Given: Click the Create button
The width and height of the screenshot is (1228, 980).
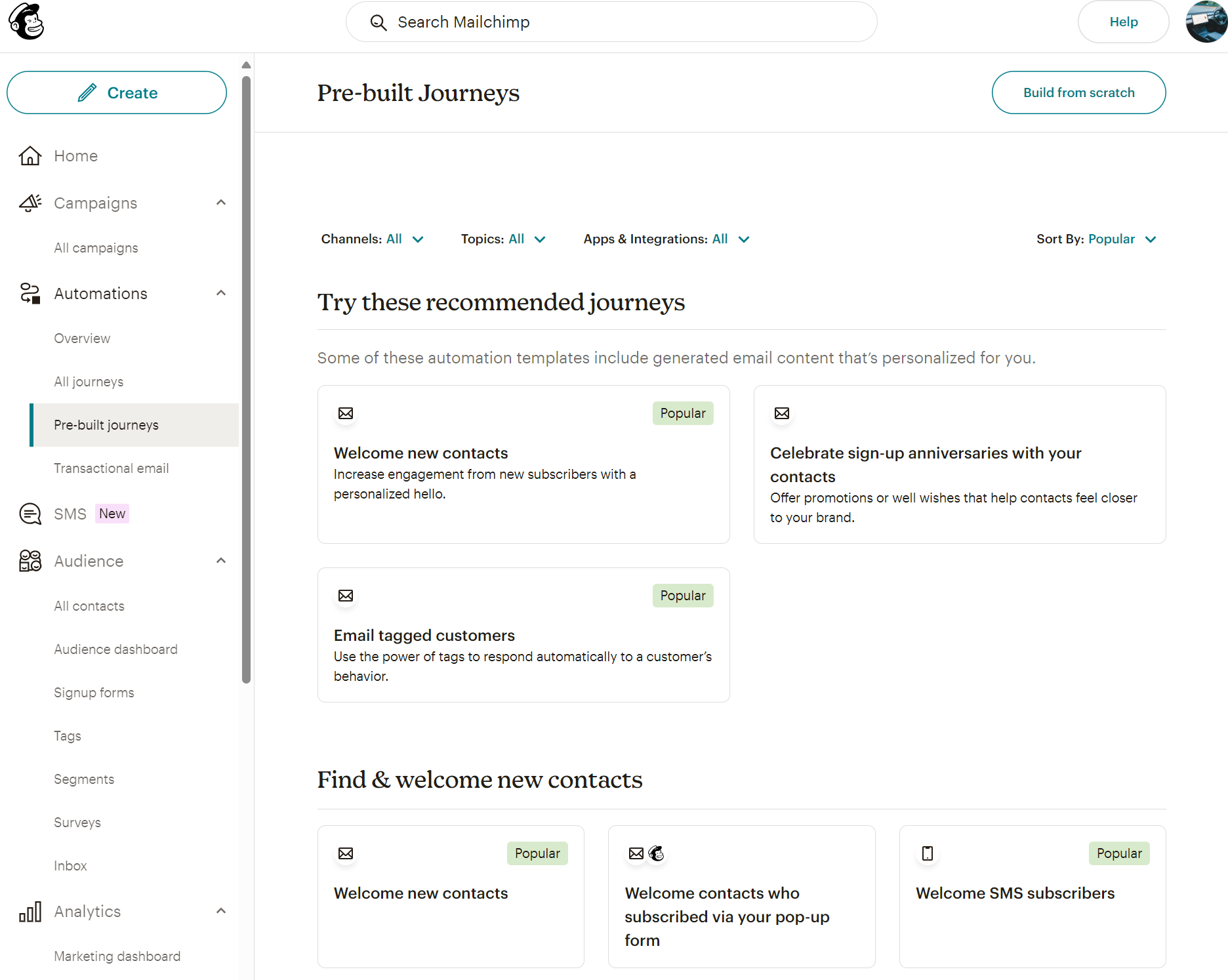Looking at the screenshot, I should click(x=117, y=92).
